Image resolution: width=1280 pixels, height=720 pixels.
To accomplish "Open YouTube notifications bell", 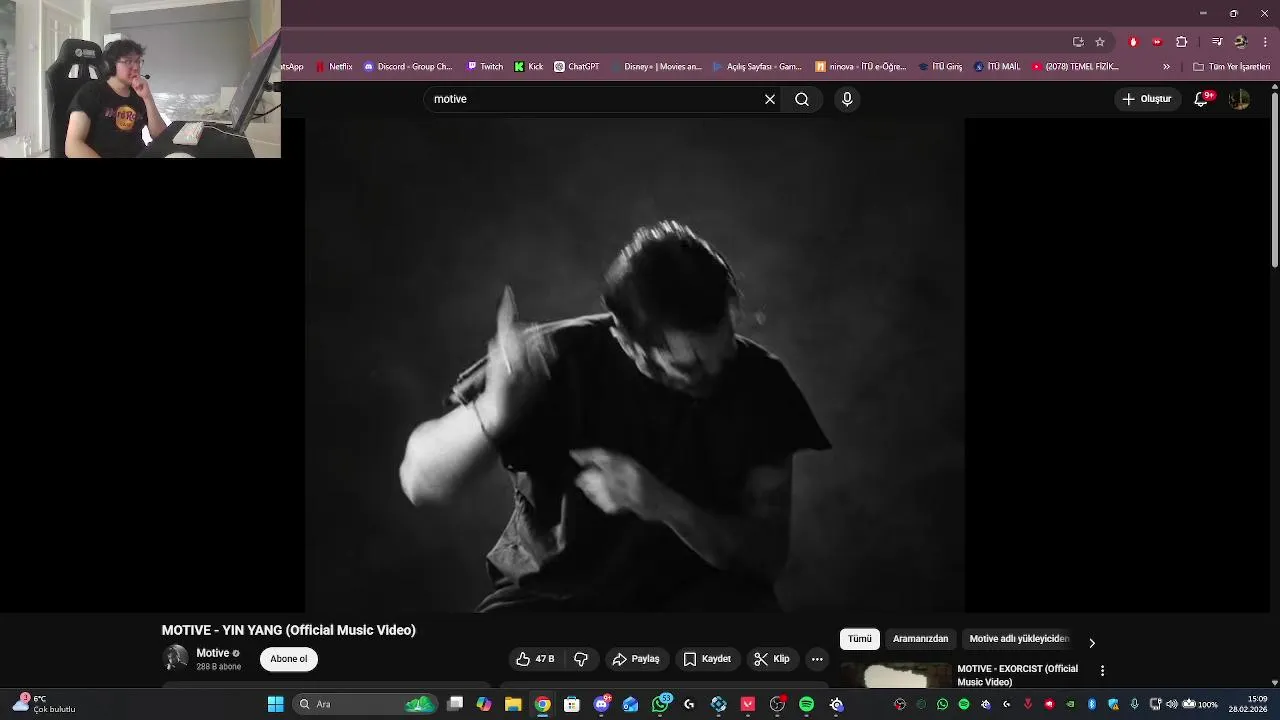I will point(1202,99).
